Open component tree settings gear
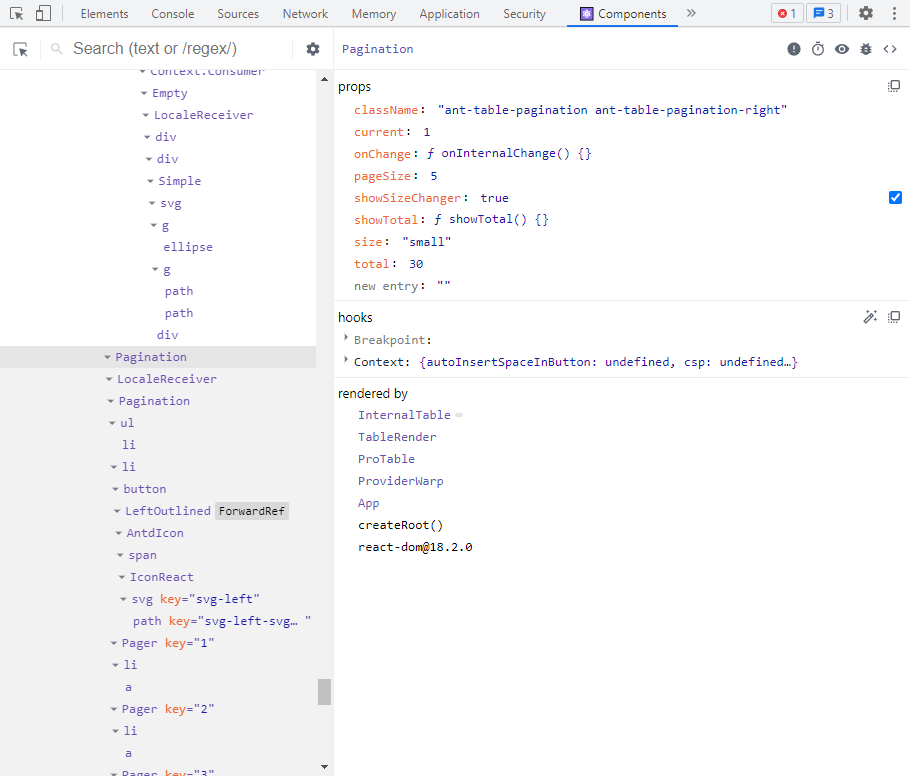 (313, 49)
